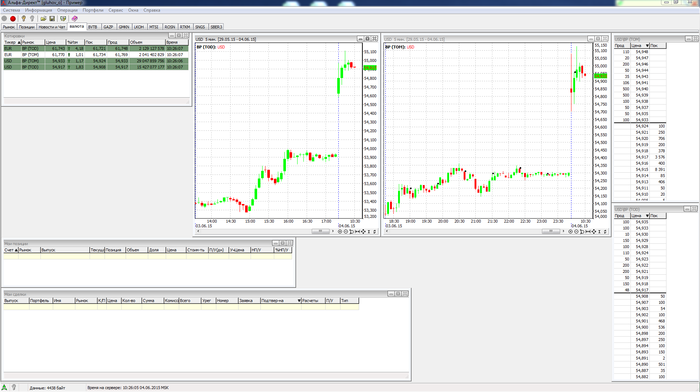Open the Операции menu
The height and width of the screenshot is (392, 700).
pos(67,10)
